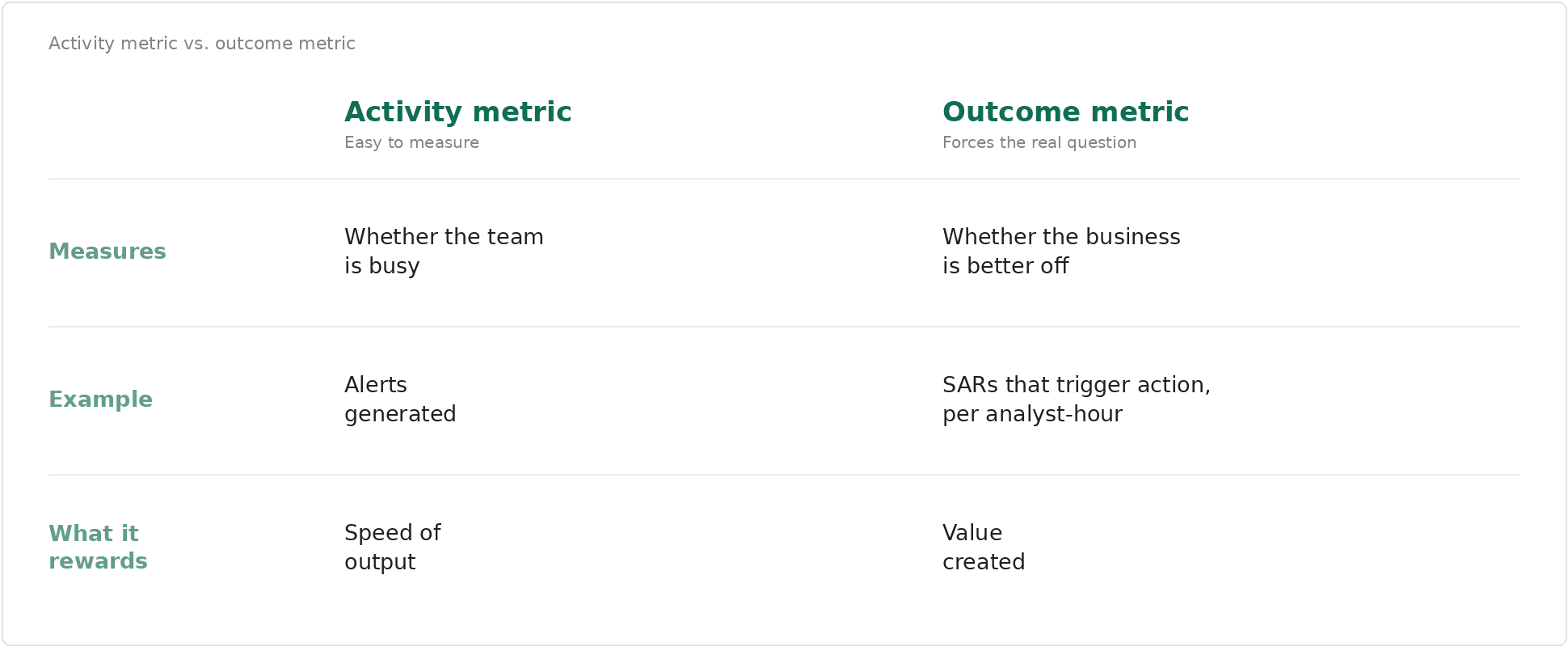Click the 'Forces the real question' subtitle
The width and height of the screenshot is (1568, 647).
[x=1039, y=143]
